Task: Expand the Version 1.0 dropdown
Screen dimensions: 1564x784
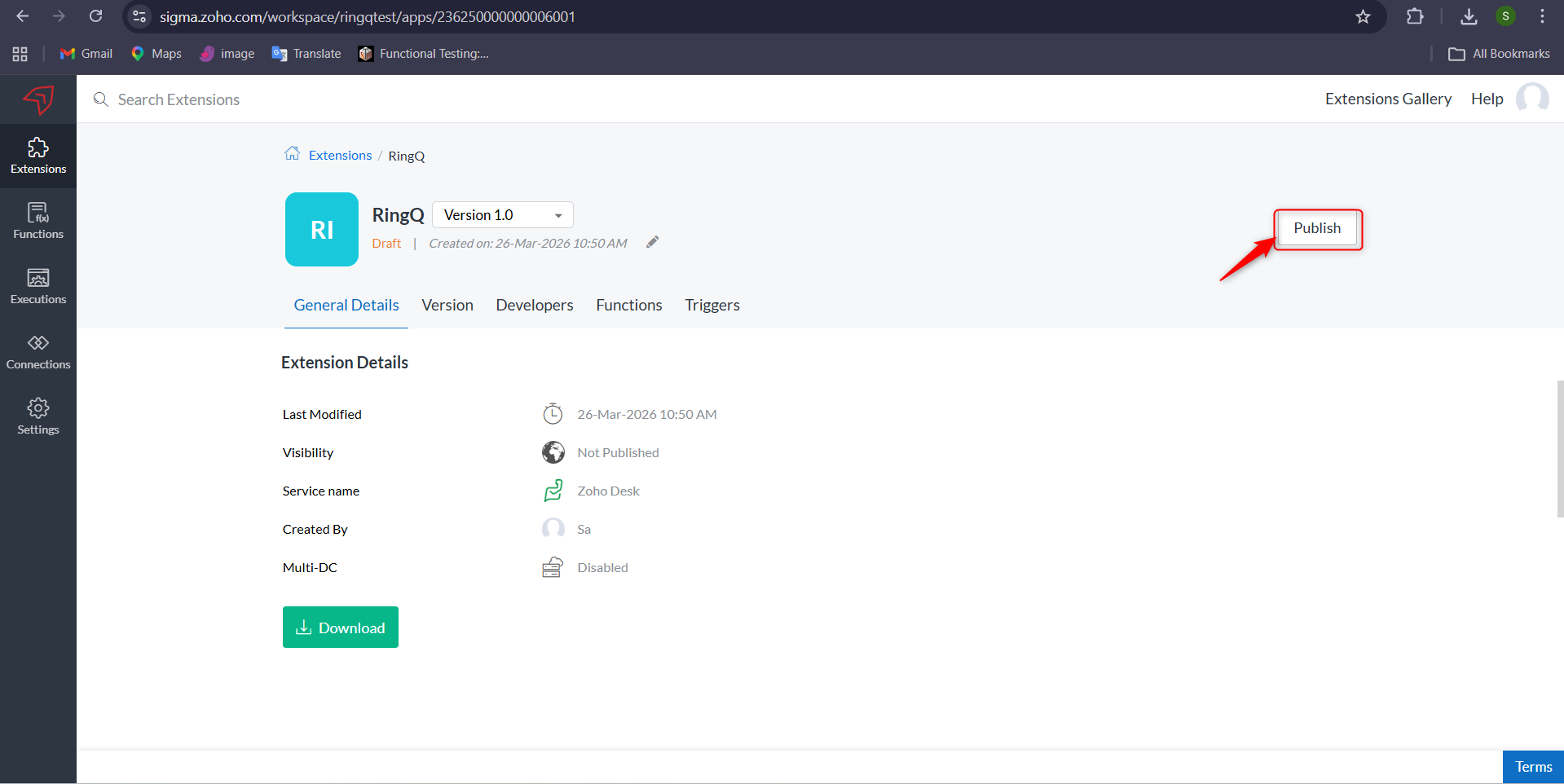Action: tap(503, 215)
